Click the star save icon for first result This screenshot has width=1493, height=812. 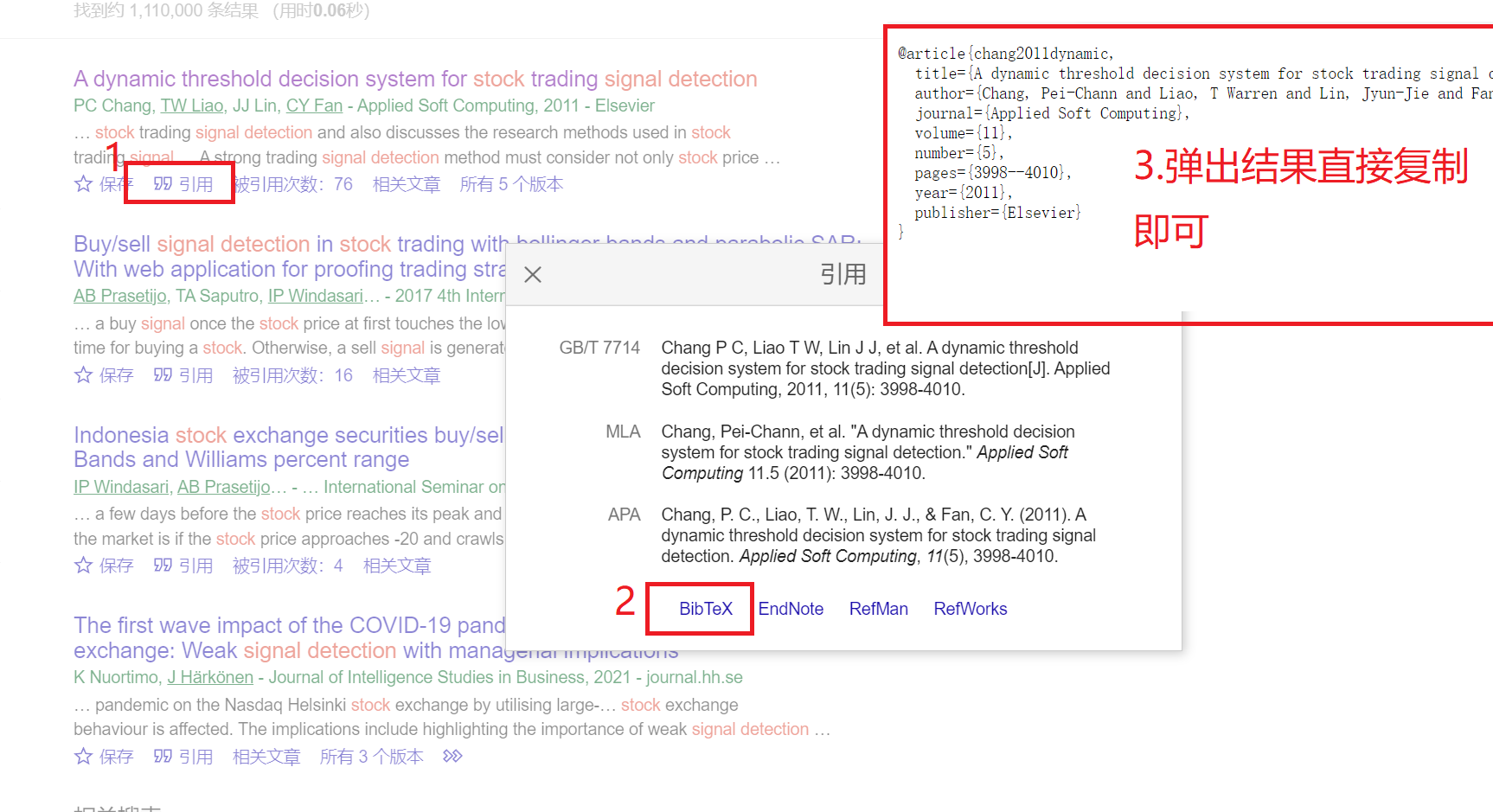tap(84, 184)
